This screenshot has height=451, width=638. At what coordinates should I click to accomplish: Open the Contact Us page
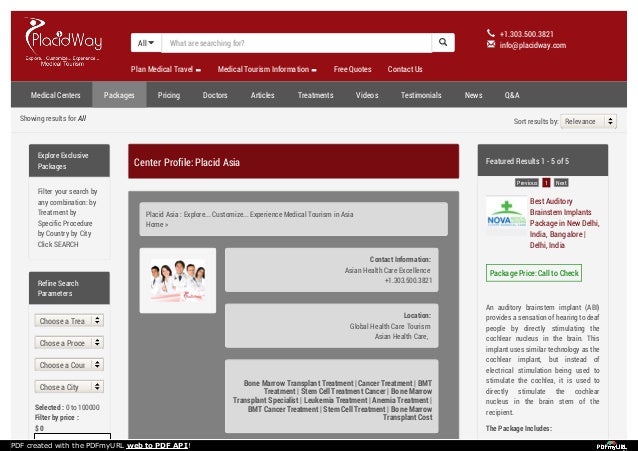pyautogui.click(x=405, y=69)
